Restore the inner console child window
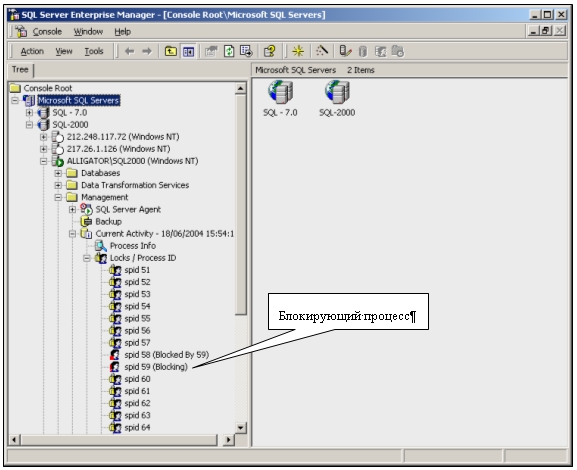The image size is (577, 470). click(546, 31)
